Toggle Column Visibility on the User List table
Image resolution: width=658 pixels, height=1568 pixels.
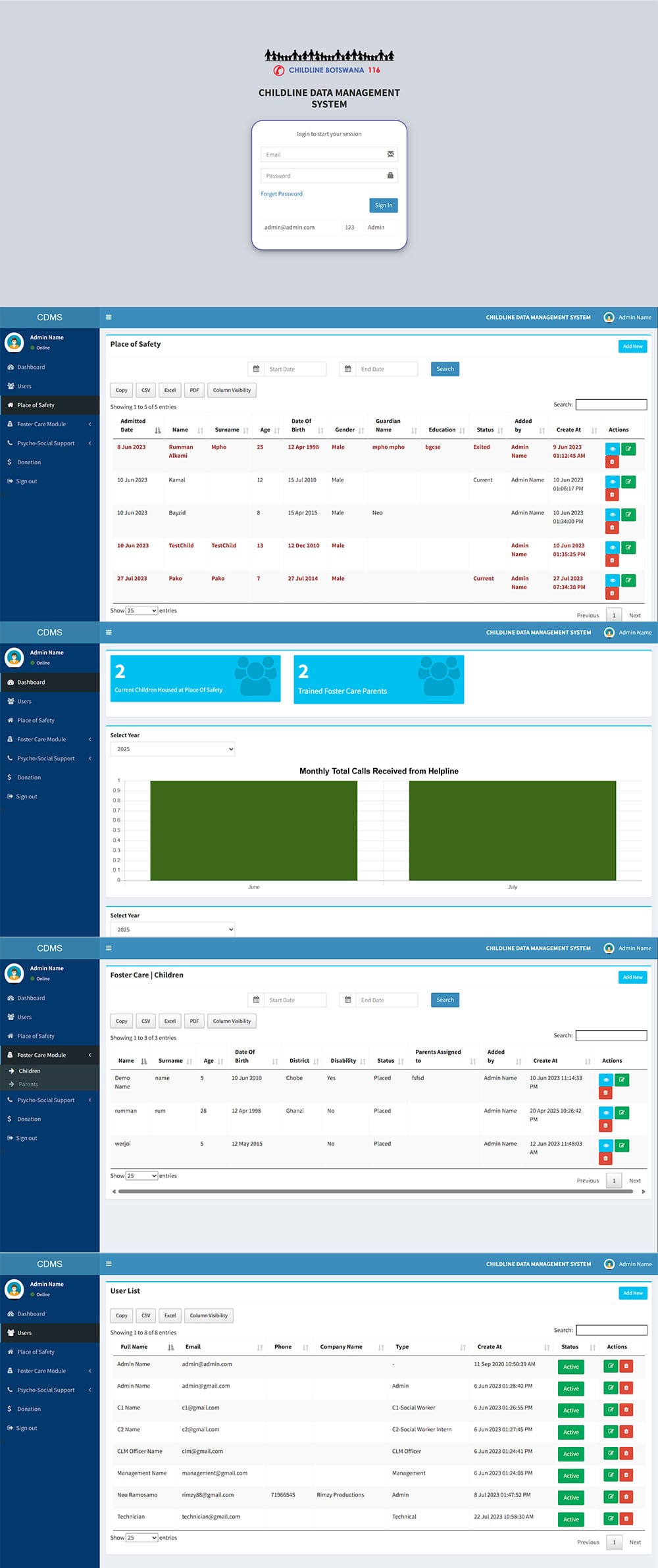click(x=209, y=1315)
